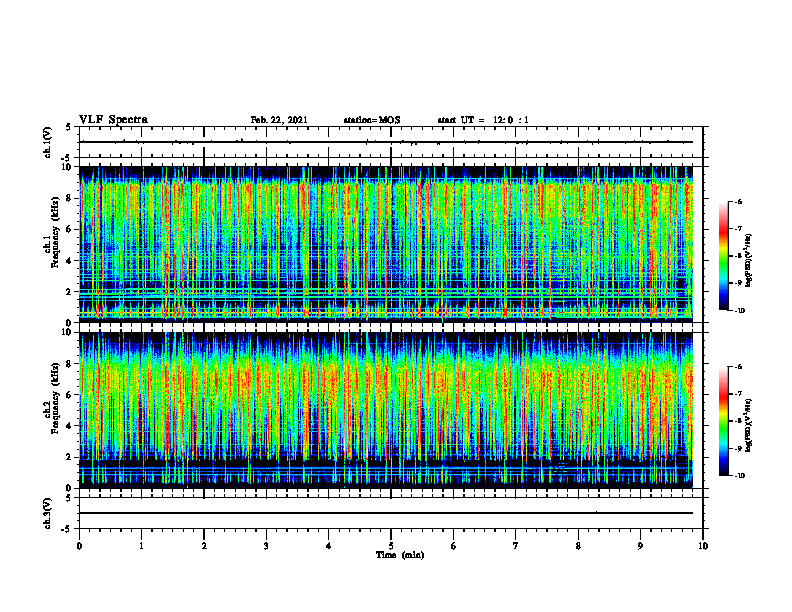Click the ch.3 voltage waveform trace

click(386, 513)
